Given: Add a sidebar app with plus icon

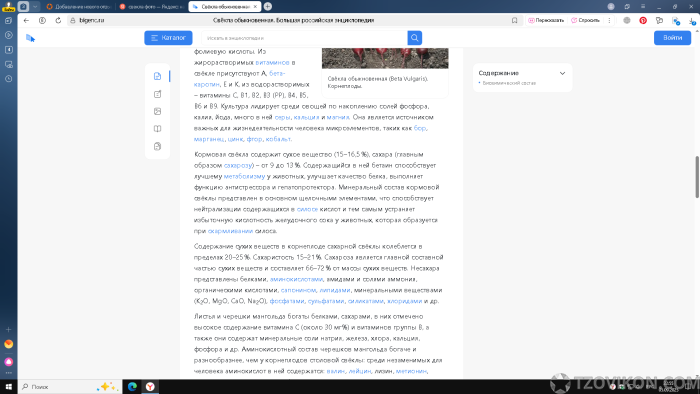Looking at the screenshot, I should pyautogui.click(x=8, y=329).
